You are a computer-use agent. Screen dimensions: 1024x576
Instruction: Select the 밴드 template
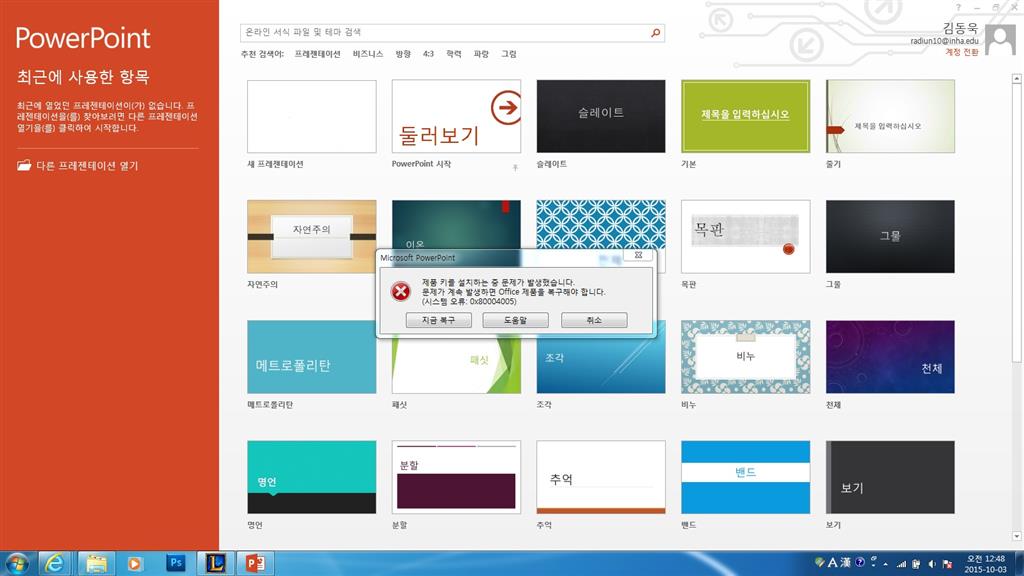[x=745, y=477]
